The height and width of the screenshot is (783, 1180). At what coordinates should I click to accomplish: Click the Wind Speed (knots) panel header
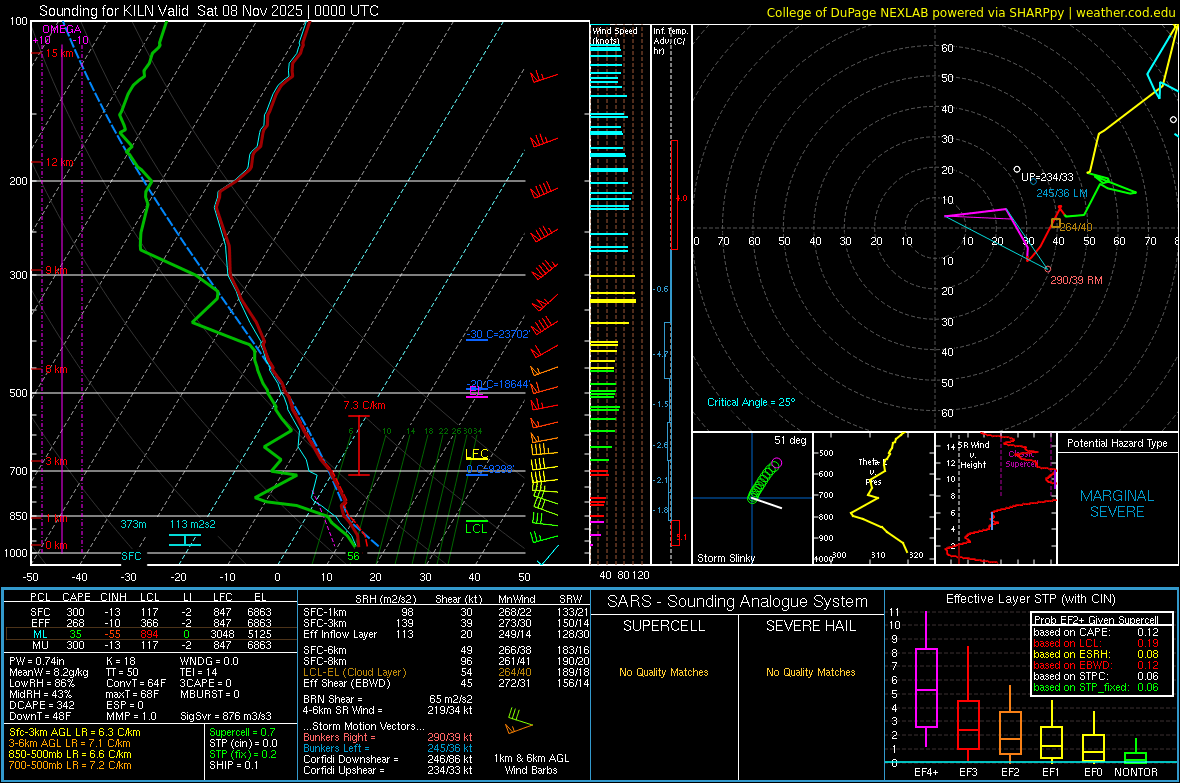click(615, 35)
